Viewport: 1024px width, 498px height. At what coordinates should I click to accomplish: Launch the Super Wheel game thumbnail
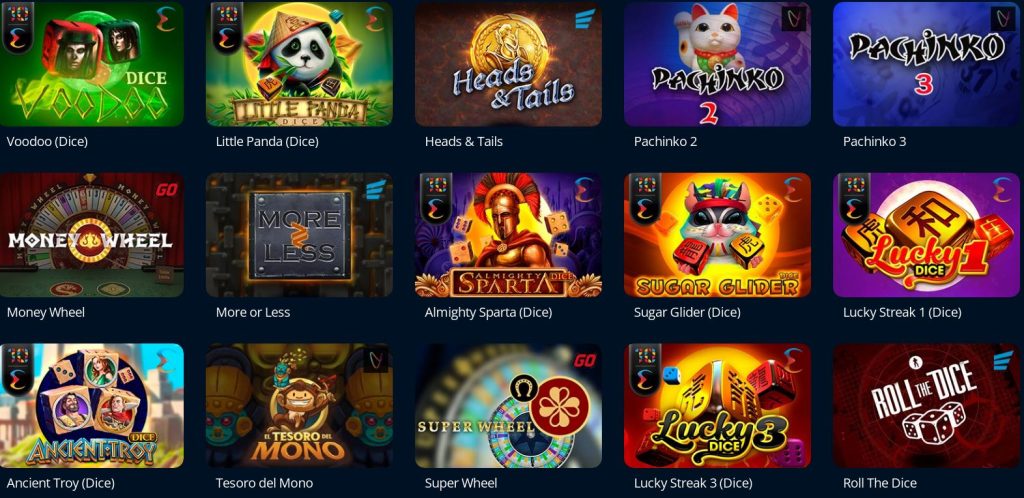pos(508,406)
